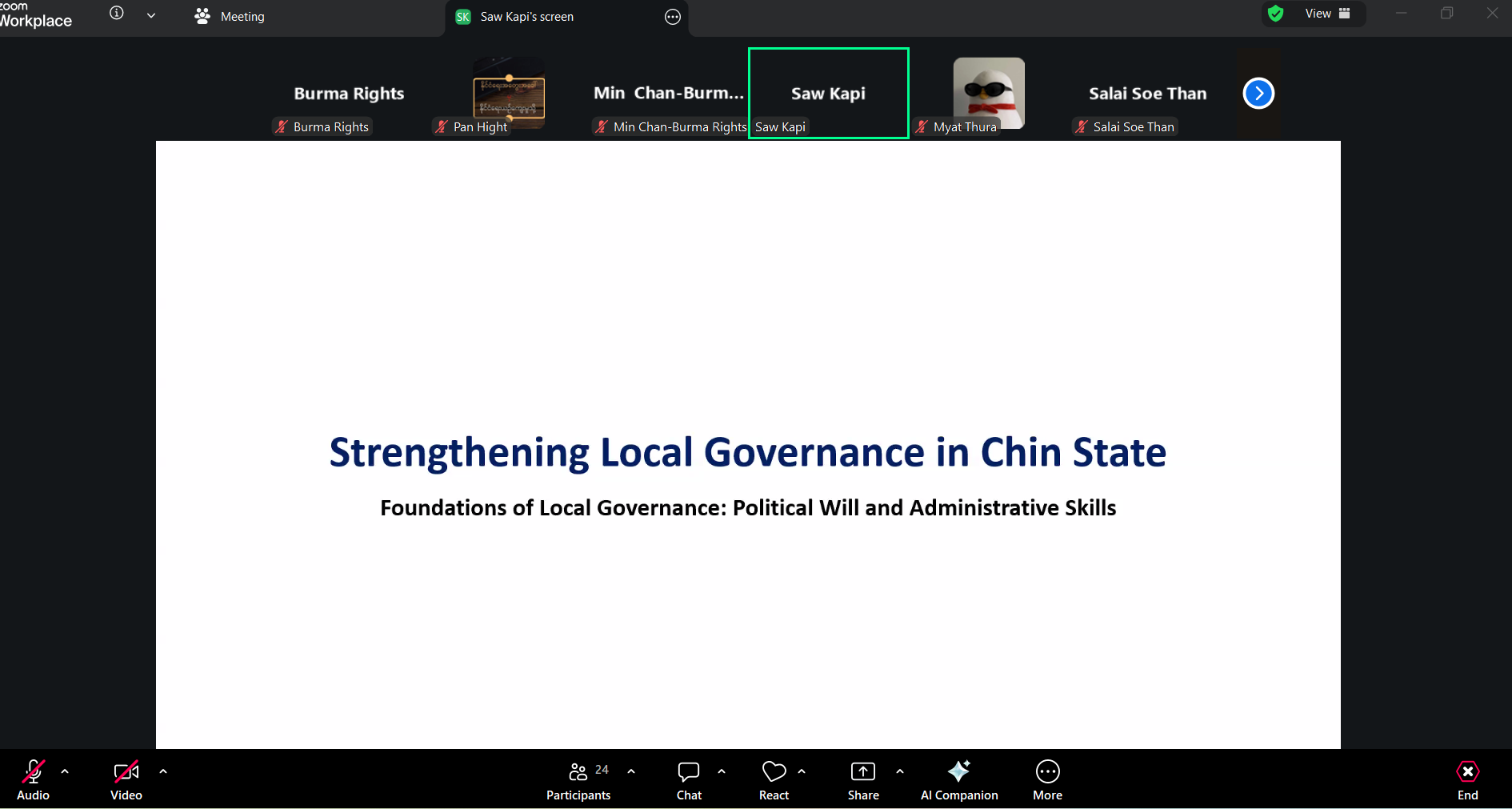Open the React heart menu
1512x809 pixels.
(774, 780)
